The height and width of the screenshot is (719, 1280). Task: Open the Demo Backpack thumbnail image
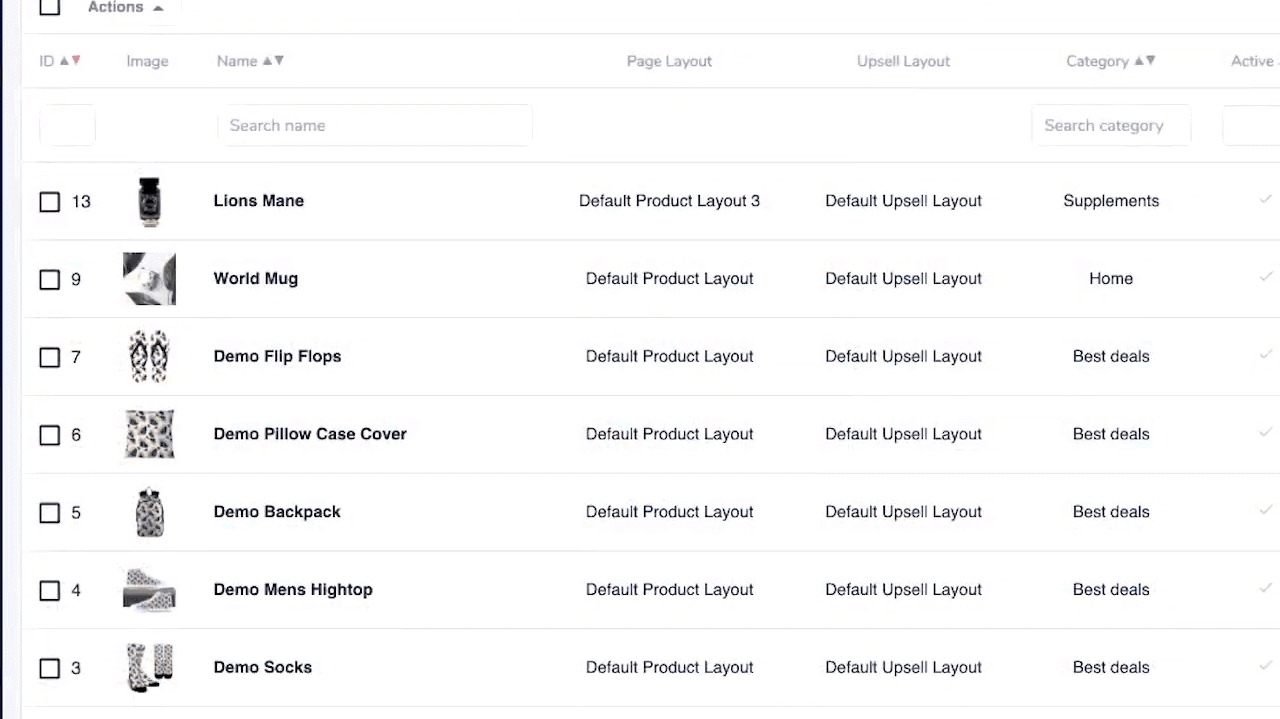tap(149, 512)
